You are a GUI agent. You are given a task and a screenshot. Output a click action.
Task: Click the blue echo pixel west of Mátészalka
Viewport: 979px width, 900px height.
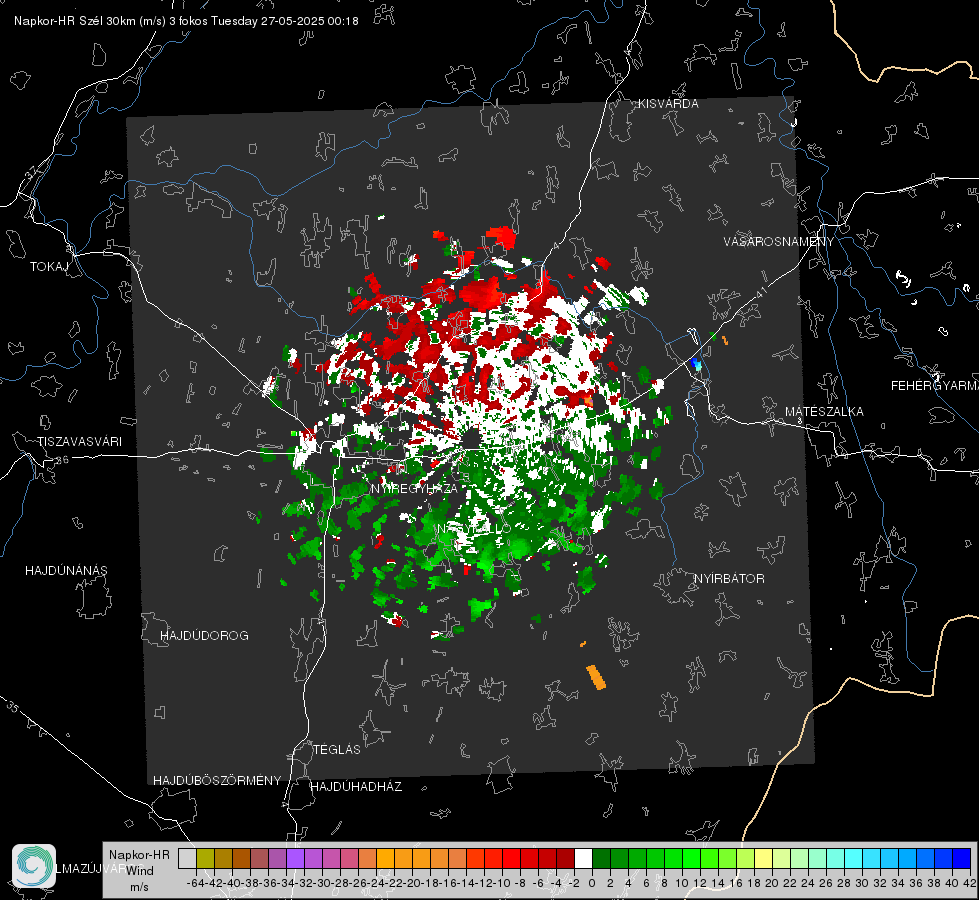pos(696,363)
